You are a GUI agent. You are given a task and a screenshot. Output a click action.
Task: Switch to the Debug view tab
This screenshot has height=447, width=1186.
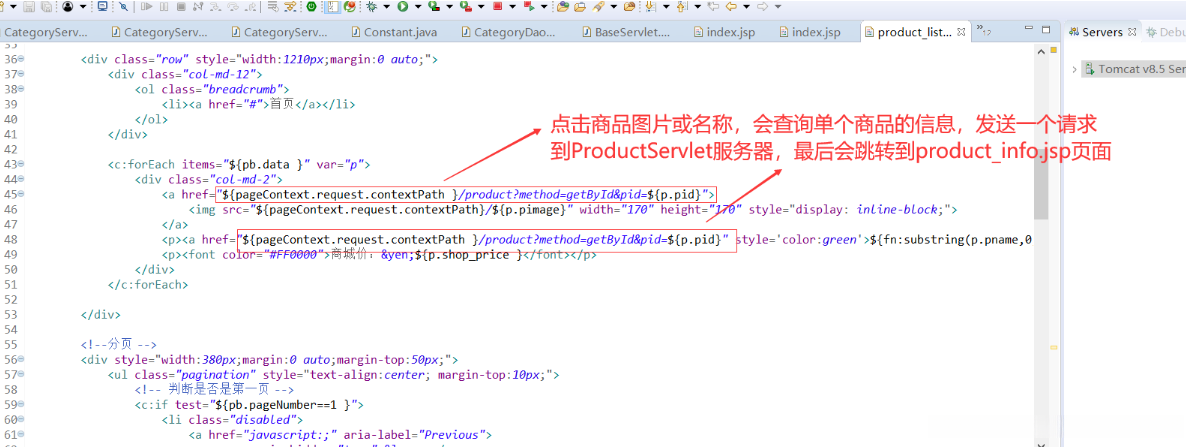click(1166, 33)
